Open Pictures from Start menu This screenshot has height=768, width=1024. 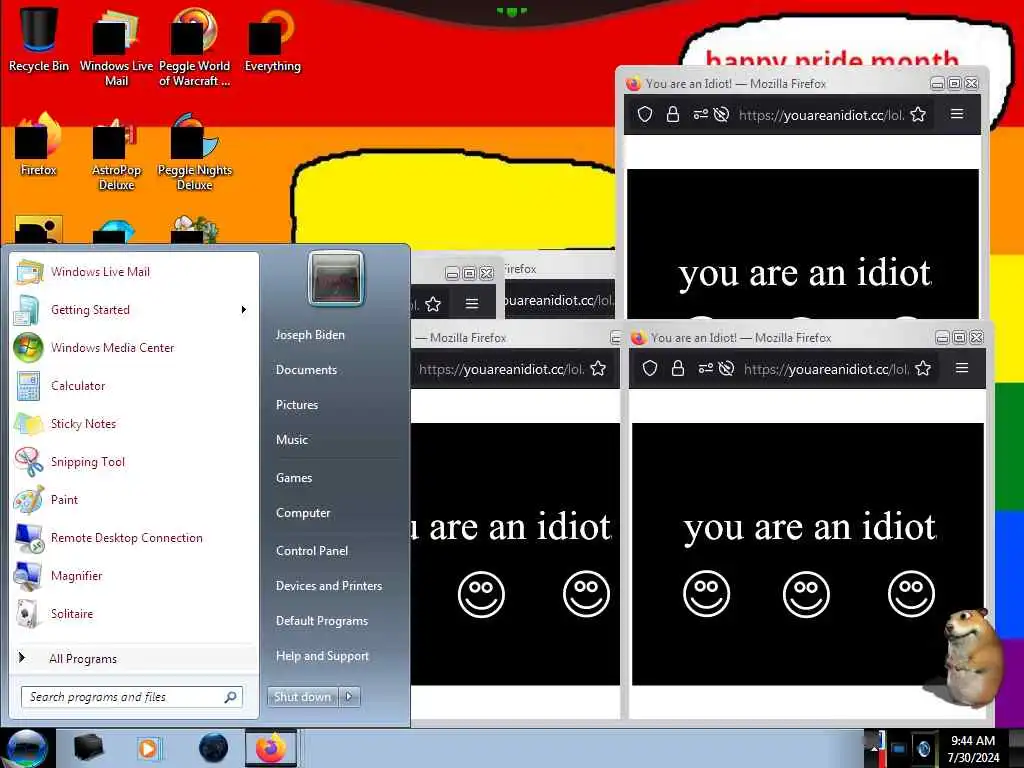297,405
